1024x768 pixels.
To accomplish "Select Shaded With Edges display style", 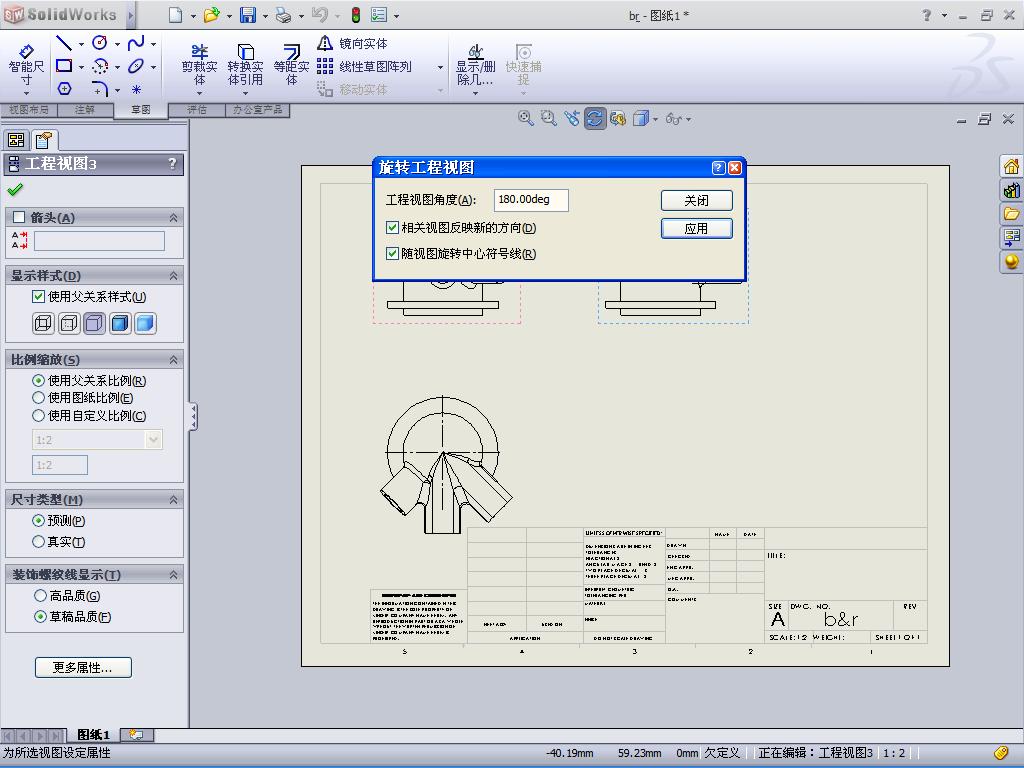I will pyautogui.click(x=120, y=323).
